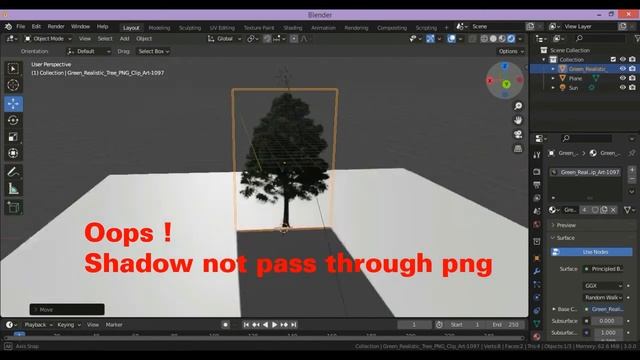Expand the Plane object in outliner
The width and height of the screenshot is (640, 360).
[x=553, y=78]
